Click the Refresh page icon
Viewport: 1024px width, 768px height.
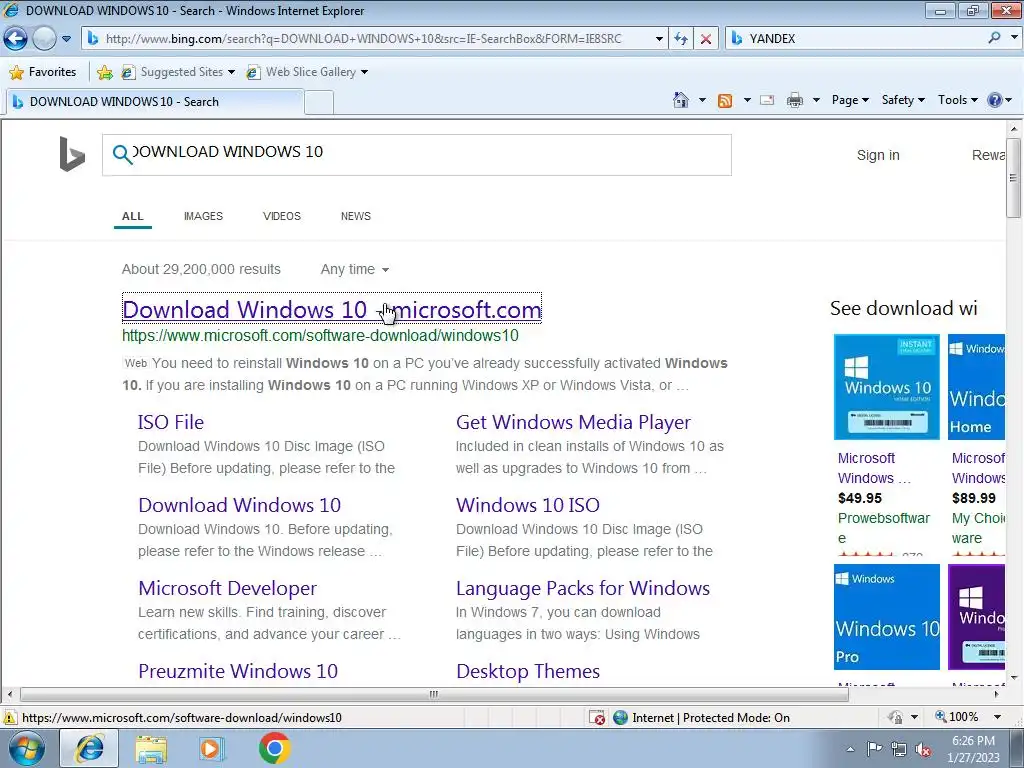[x=681, y=39]
